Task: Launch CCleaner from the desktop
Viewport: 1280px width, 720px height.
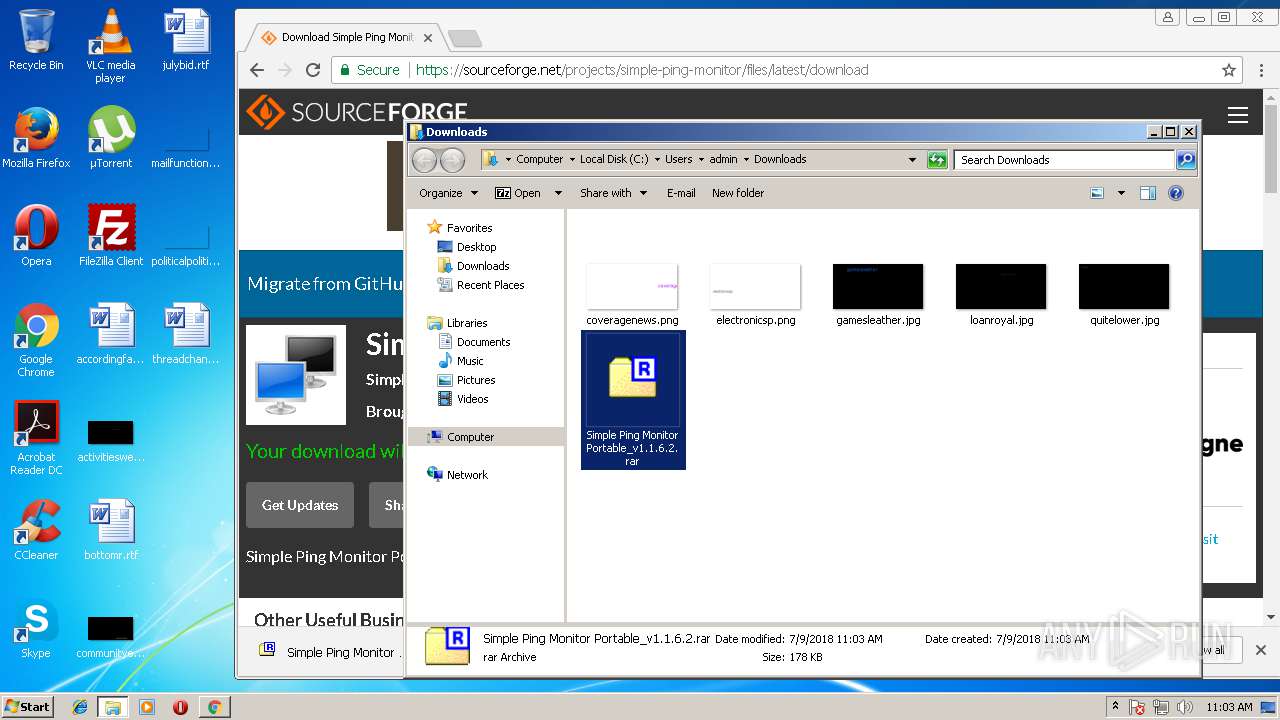Action: [x=36, y=530]
